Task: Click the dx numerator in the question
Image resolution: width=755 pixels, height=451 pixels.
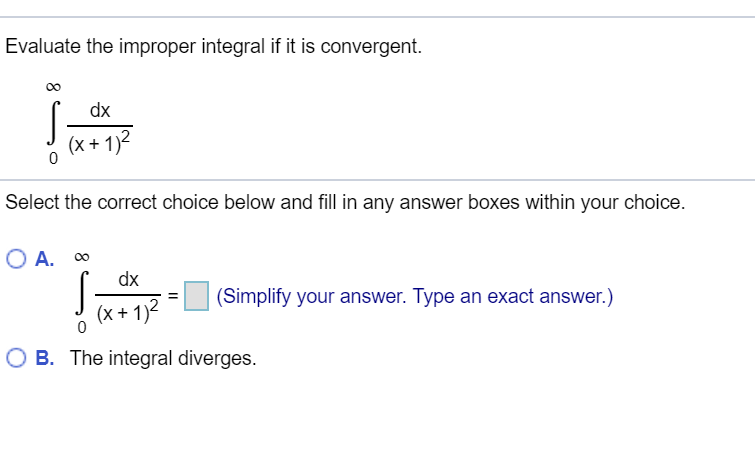Action: coord(99,109)
